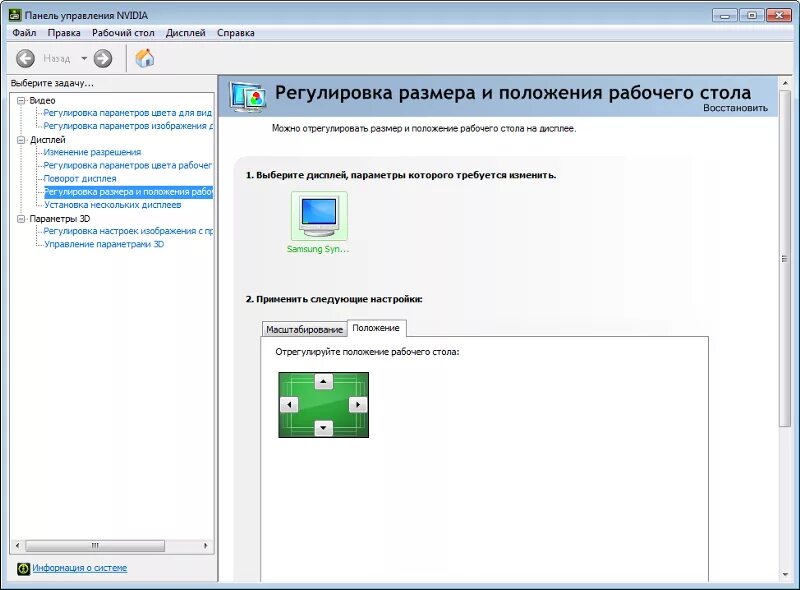Click the NVIDIA title bar icon

15,15
